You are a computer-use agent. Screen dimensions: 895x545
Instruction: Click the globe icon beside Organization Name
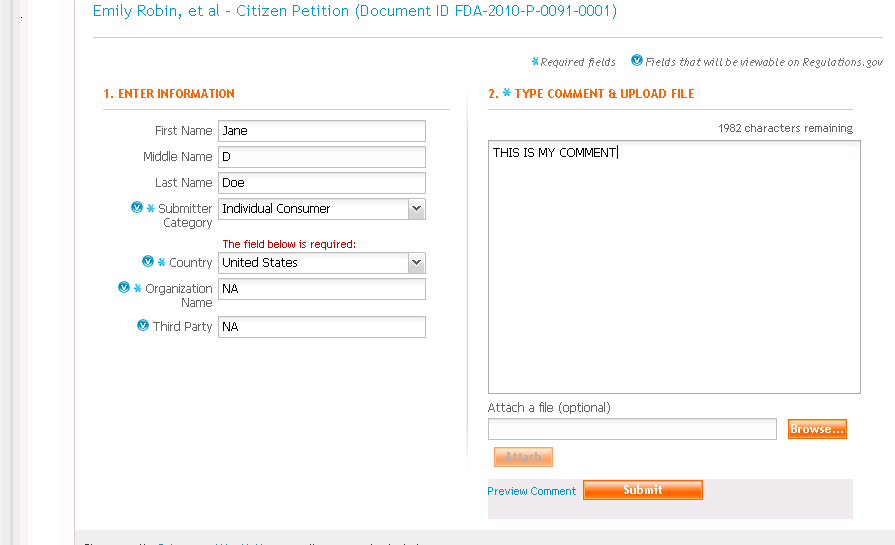point(124,288)
